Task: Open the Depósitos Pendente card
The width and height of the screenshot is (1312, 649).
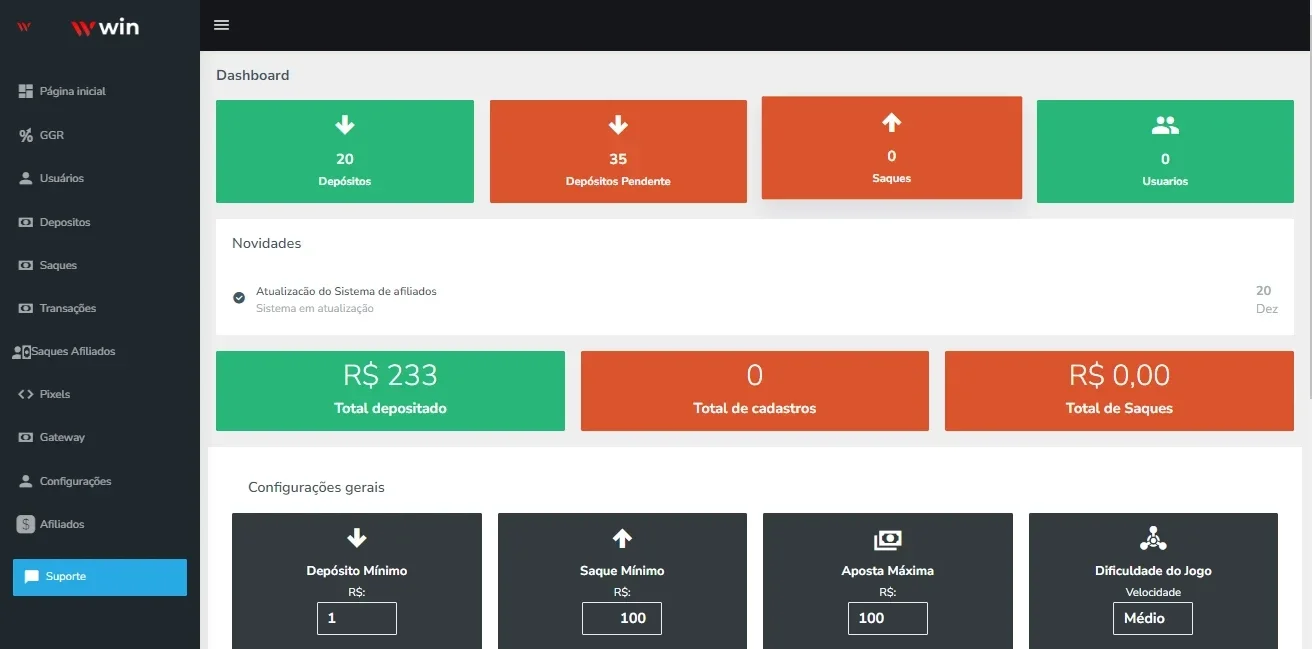Action: pyautogui.click(x=618, y=151)
